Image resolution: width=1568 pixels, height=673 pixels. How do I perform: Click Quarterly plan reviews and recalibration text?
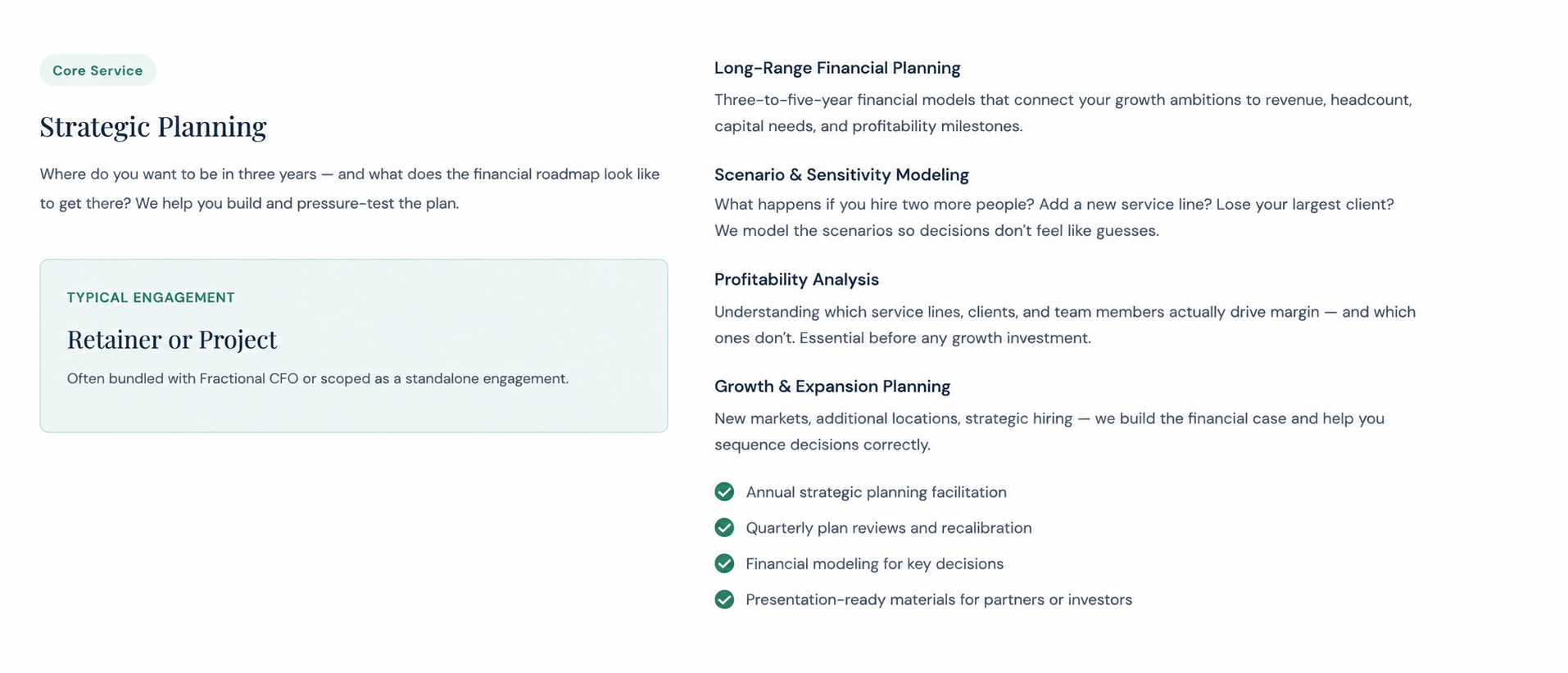[889, 528]
